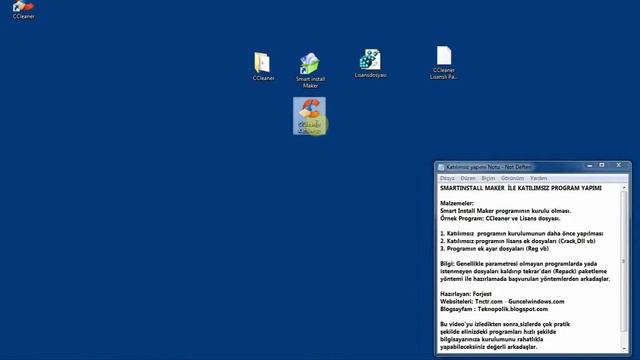Click the 'Websiteleri: Tnctr.com' line

(x=502, y=302)
